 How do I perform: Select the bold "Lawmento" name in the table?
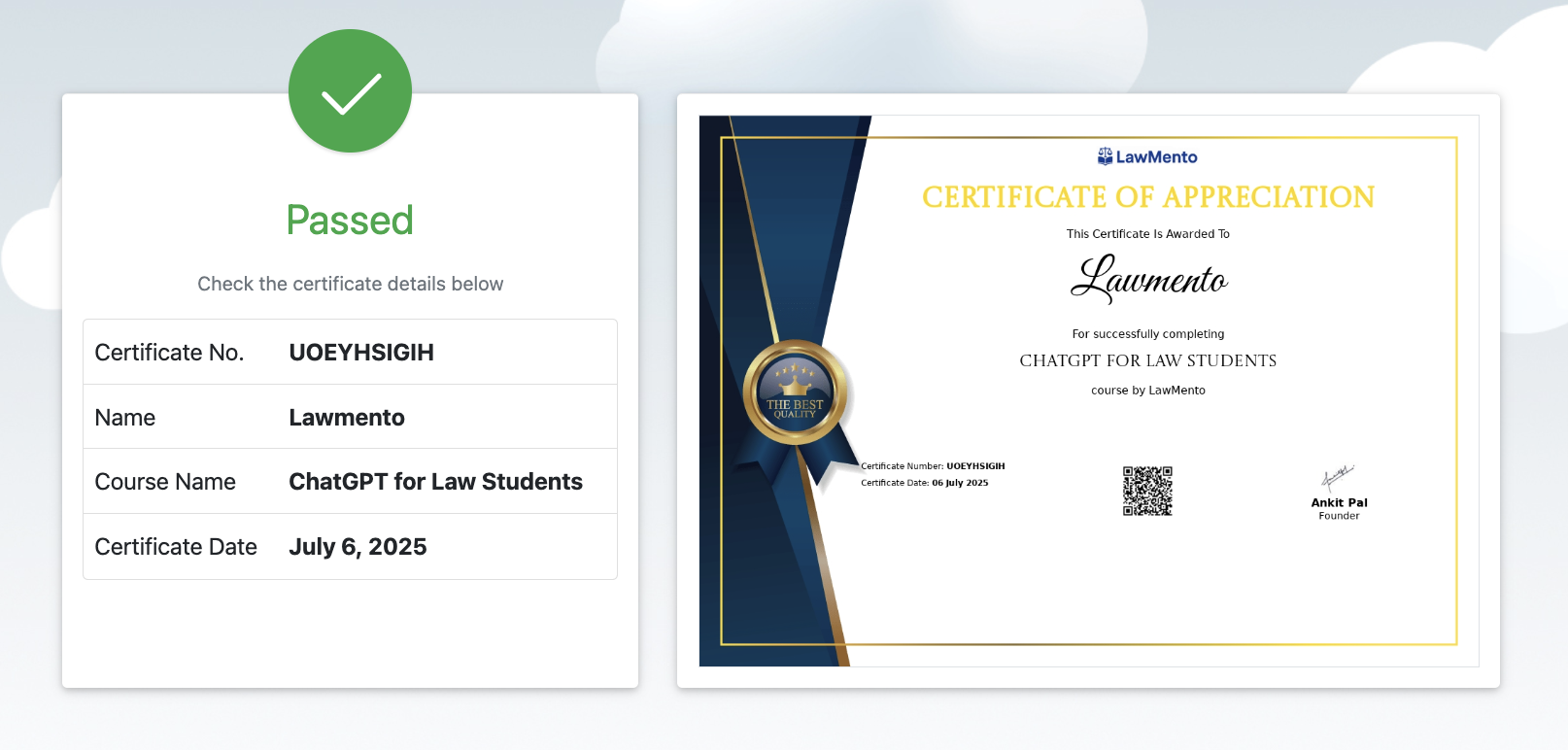(347, 418)
